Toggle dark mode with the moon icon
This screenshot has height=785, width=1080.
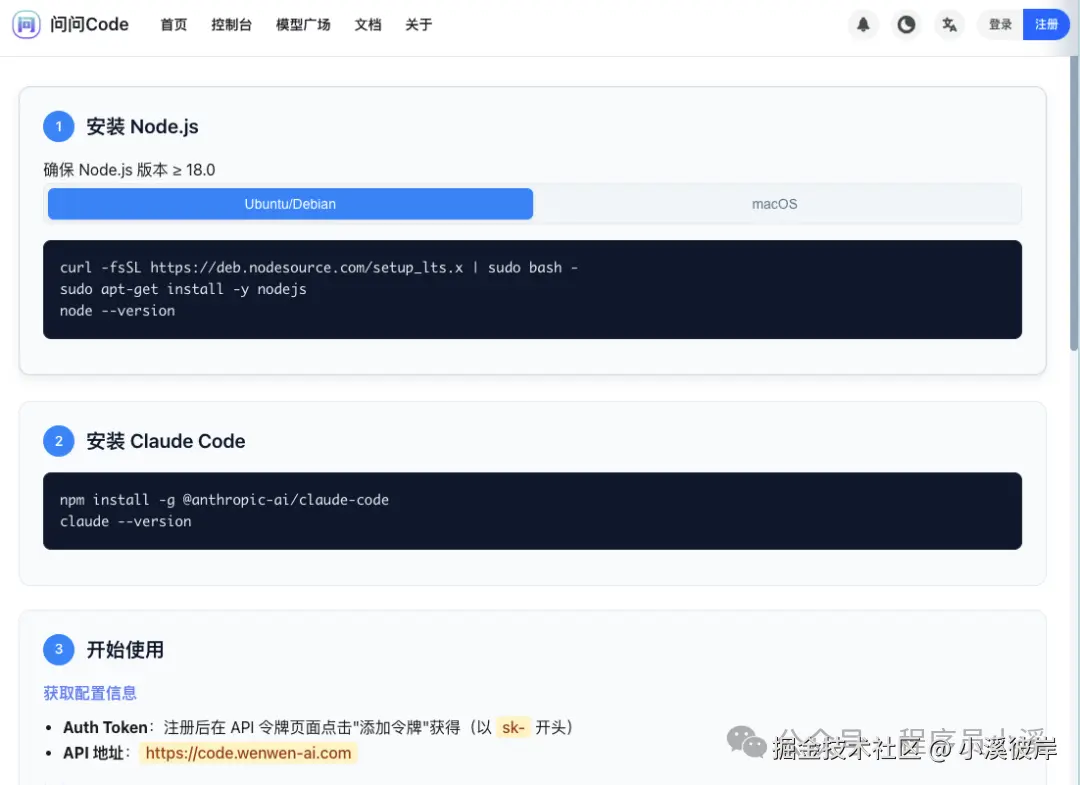pyautogui.click(x=905, y=24)
